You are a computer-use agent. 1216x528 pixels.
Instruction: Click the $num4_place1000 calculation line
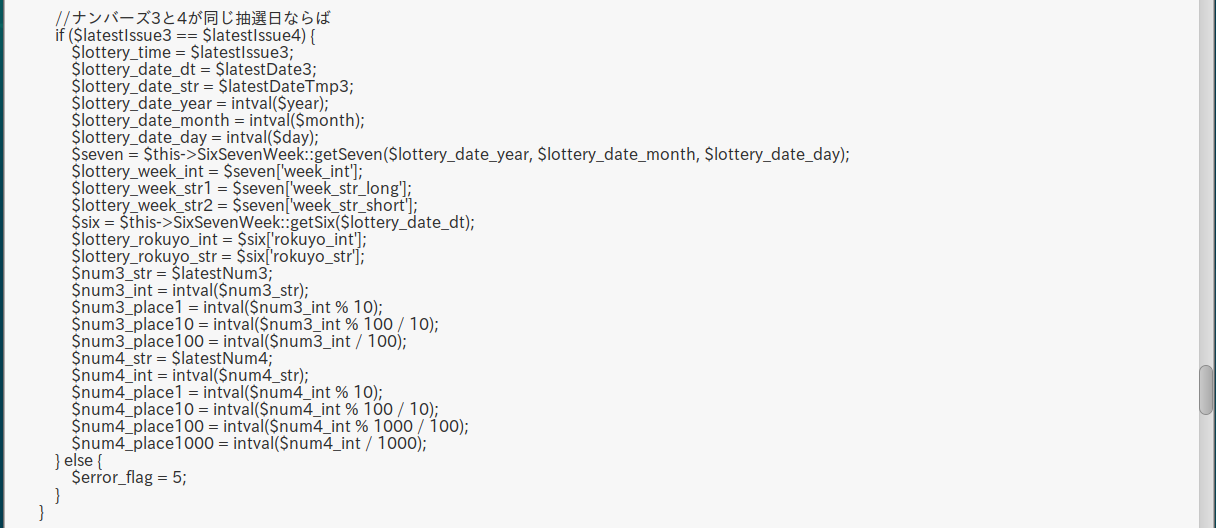point(249,443)
